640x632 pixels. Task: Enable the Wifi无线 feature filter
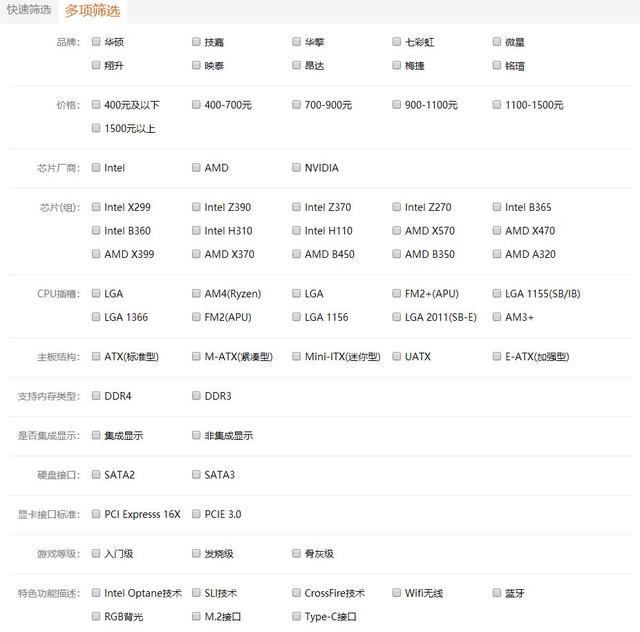click(396, 593)
